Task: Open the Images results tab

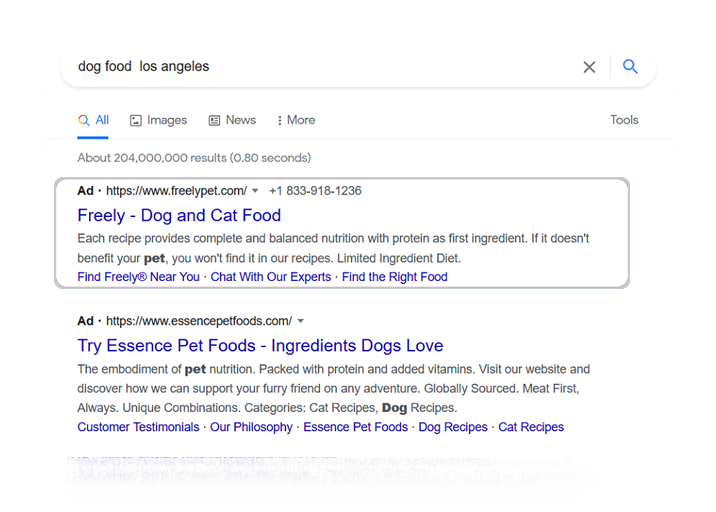Action: click(158, 120)
